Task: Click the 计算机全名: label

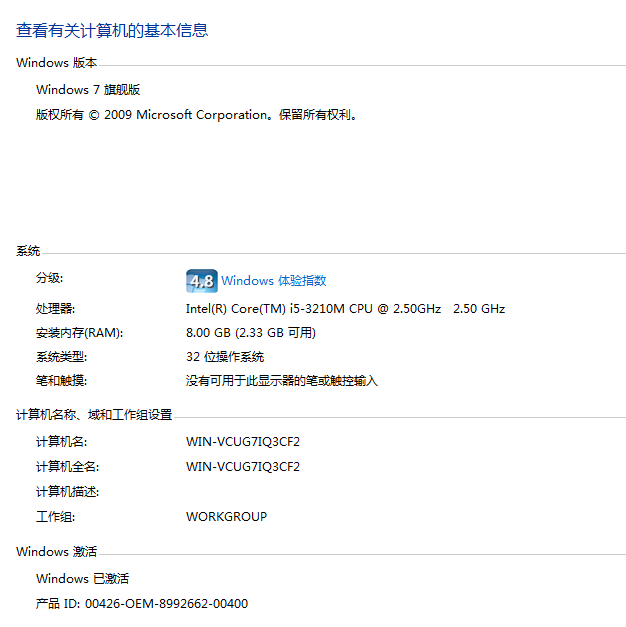Action: pyautogui.click(x=67, y=467)
